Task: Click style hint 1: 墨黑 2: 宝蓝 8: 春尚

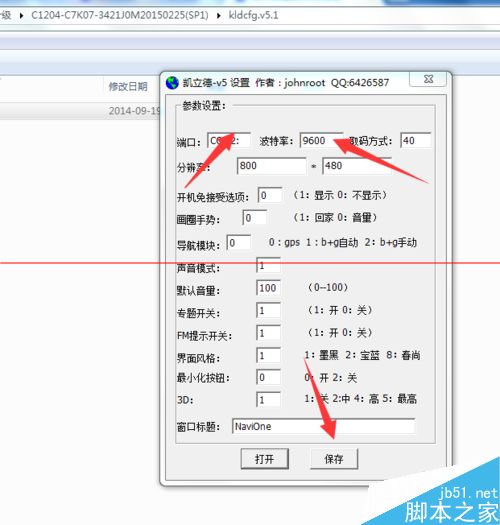Action: [362, 355]
